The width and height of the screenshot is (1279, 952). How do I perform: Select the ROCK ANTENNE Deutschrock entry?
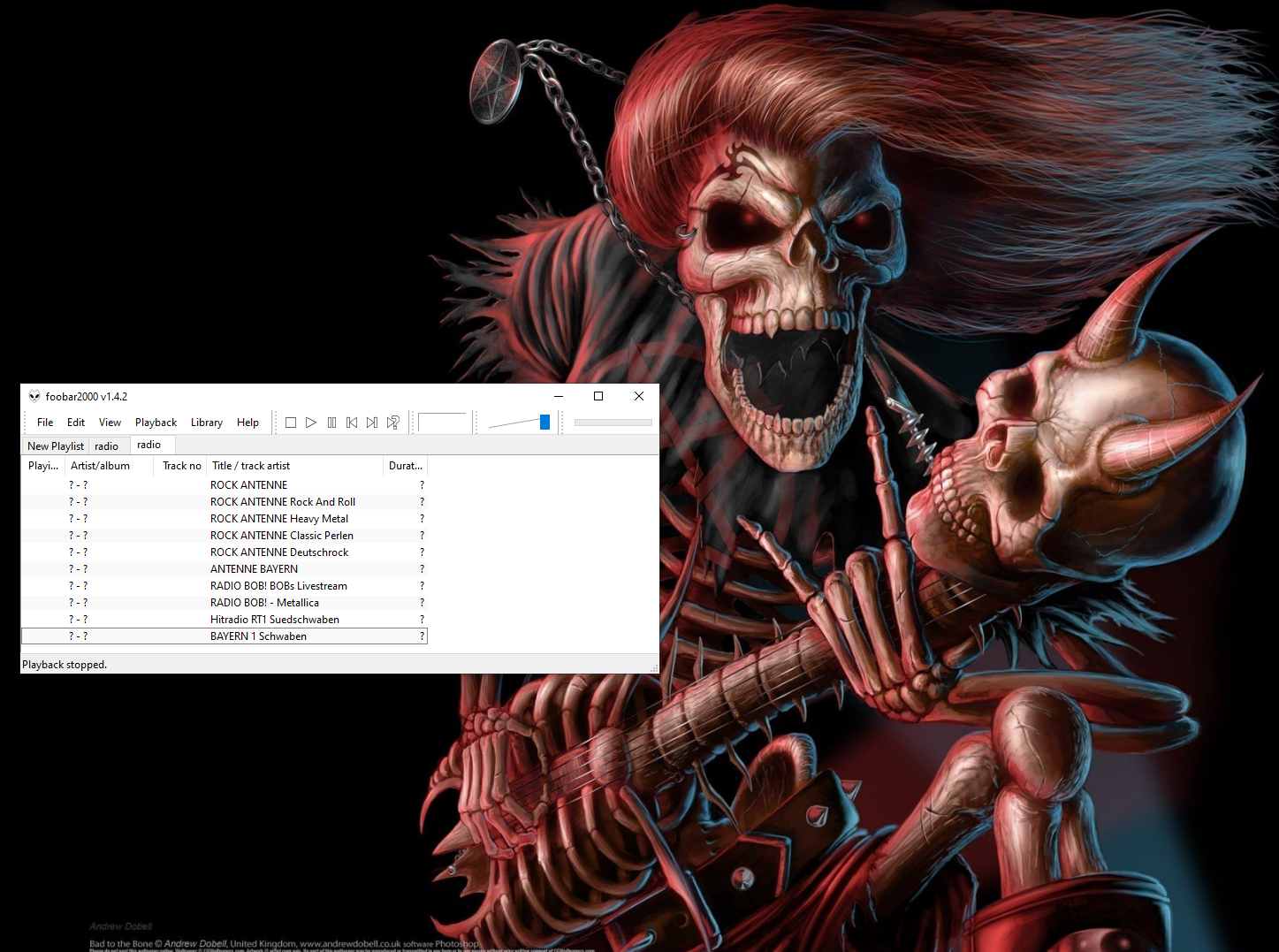pyautogui.click(x=225, y=552)
